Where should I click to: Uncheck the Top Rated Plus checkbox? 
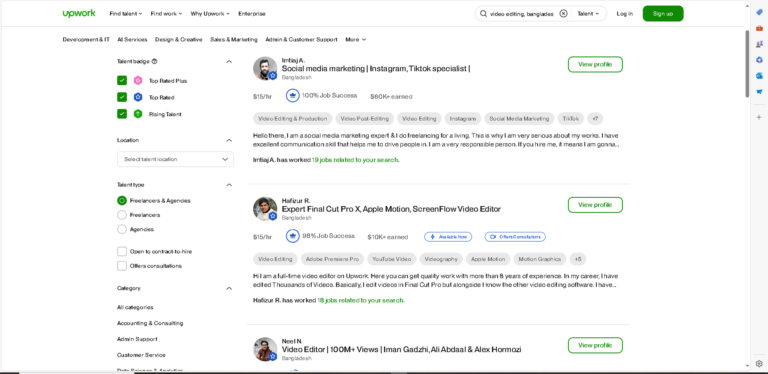[122, 81]
